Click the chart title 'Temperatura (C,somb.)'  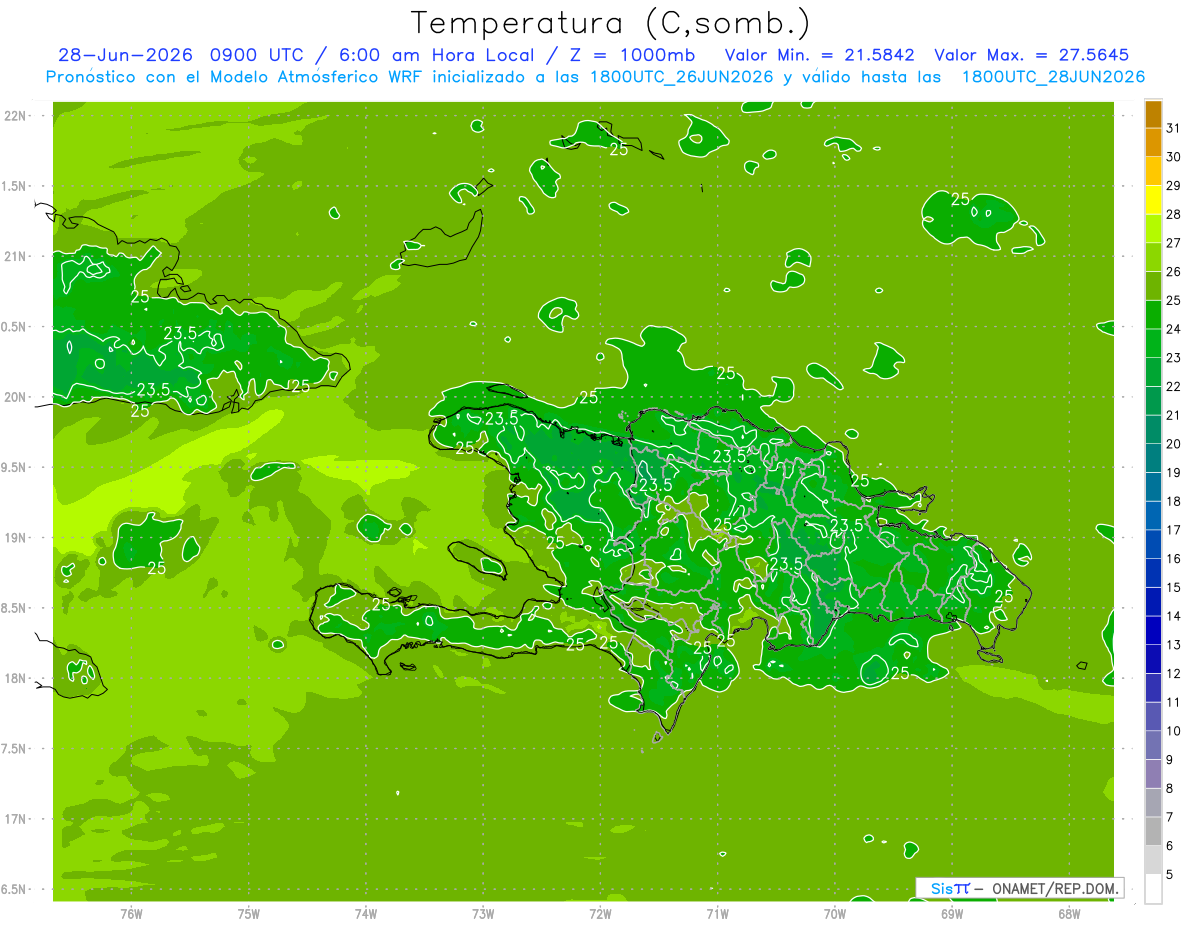point(611,23)
